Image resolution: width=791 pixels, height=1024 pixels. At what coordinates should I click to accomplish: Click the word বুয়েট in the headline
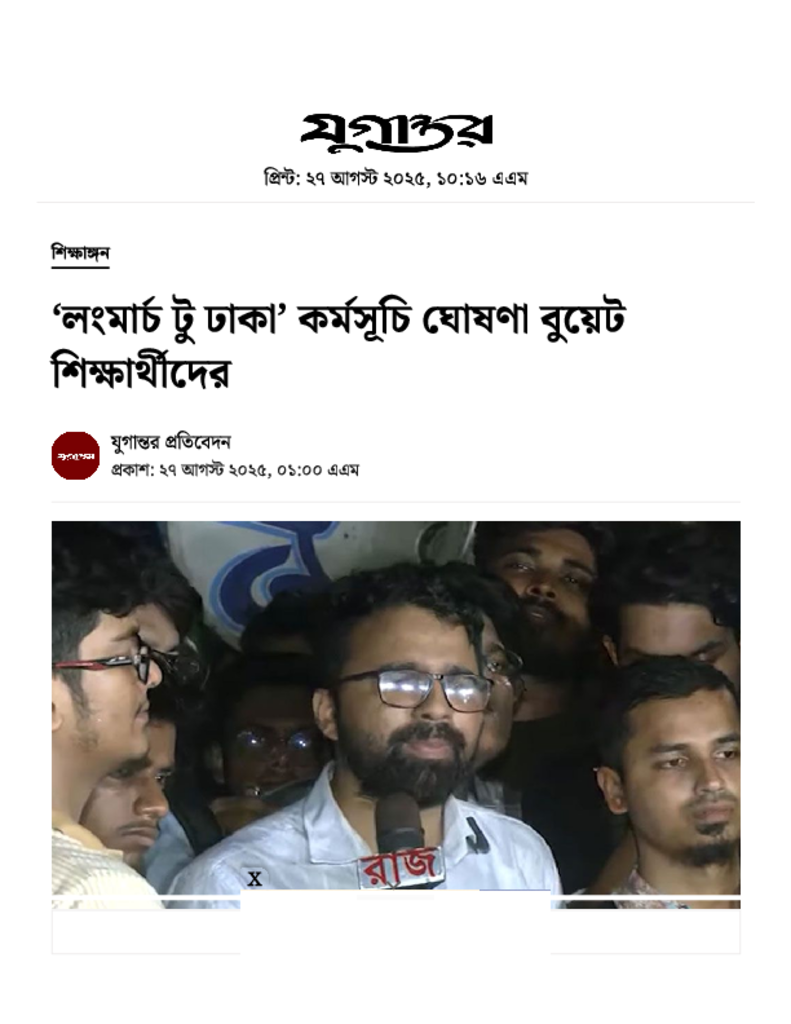[583, 319]
